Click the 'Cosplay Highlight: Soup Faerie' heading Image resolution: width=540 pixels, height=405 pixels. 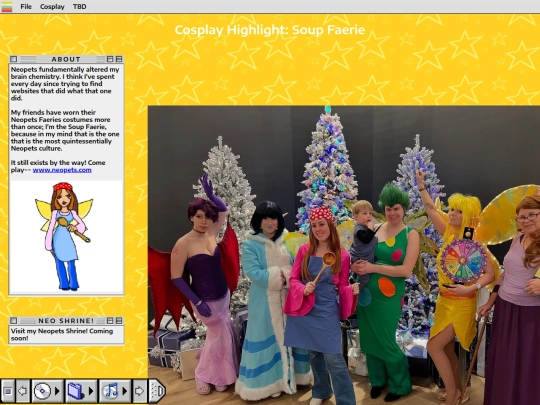[270, 30]
